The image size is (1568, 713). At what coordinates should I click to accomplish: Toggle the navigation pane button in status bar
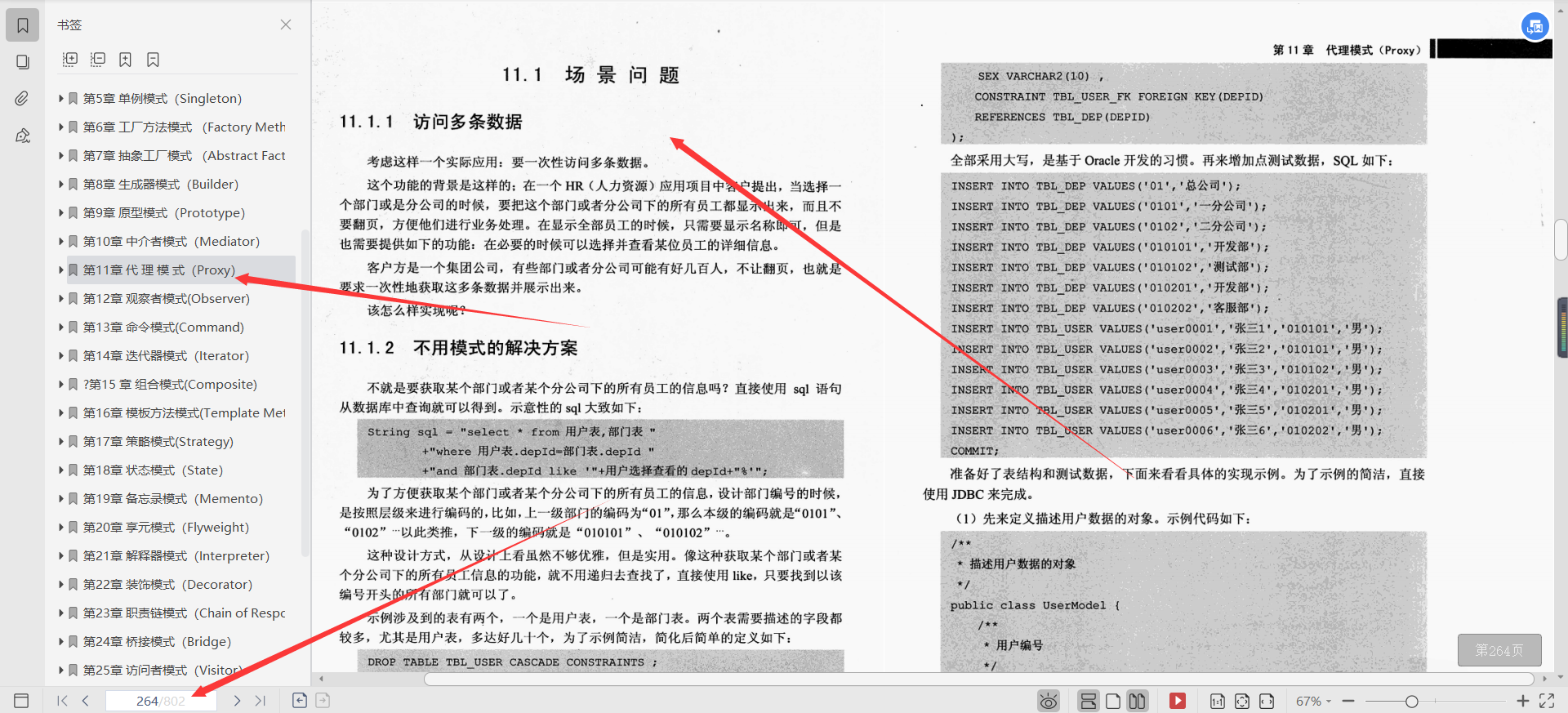(x=21, y=701)
